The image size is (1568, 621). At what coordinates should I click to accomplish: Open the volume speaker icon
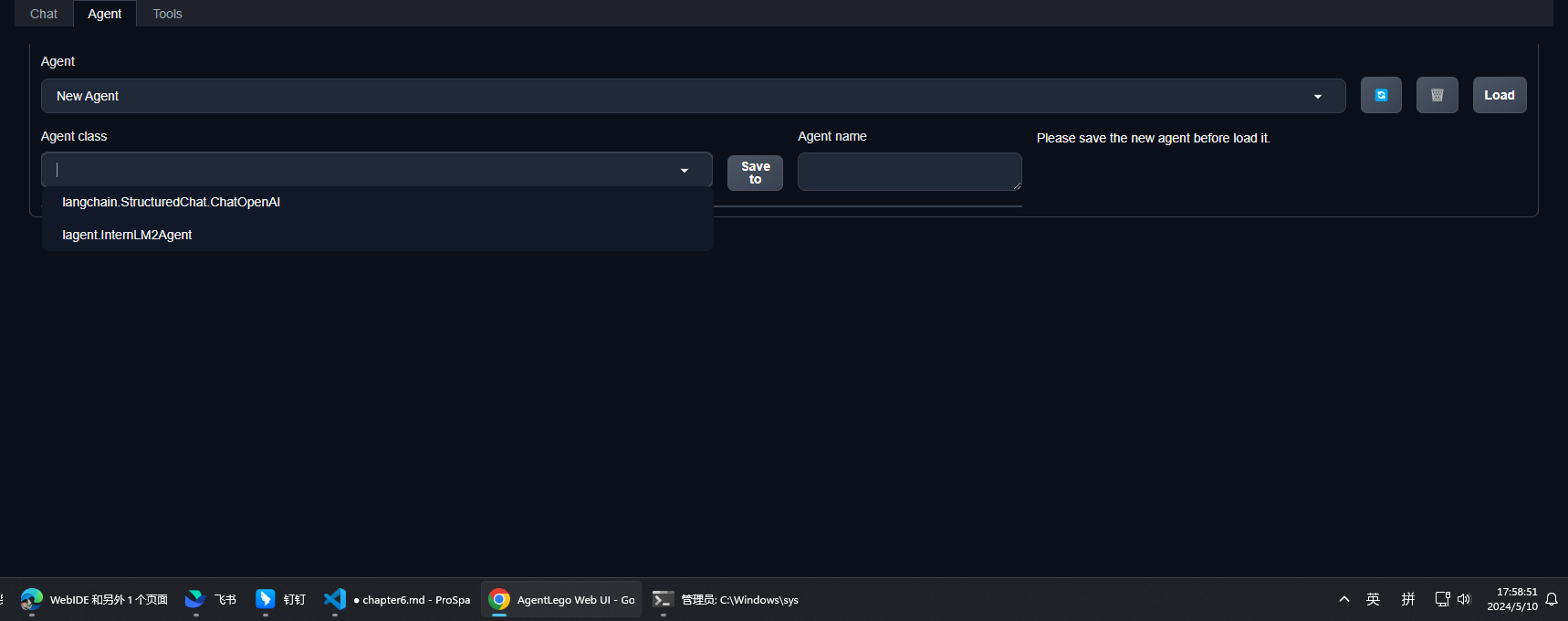tap(1464, 600)
